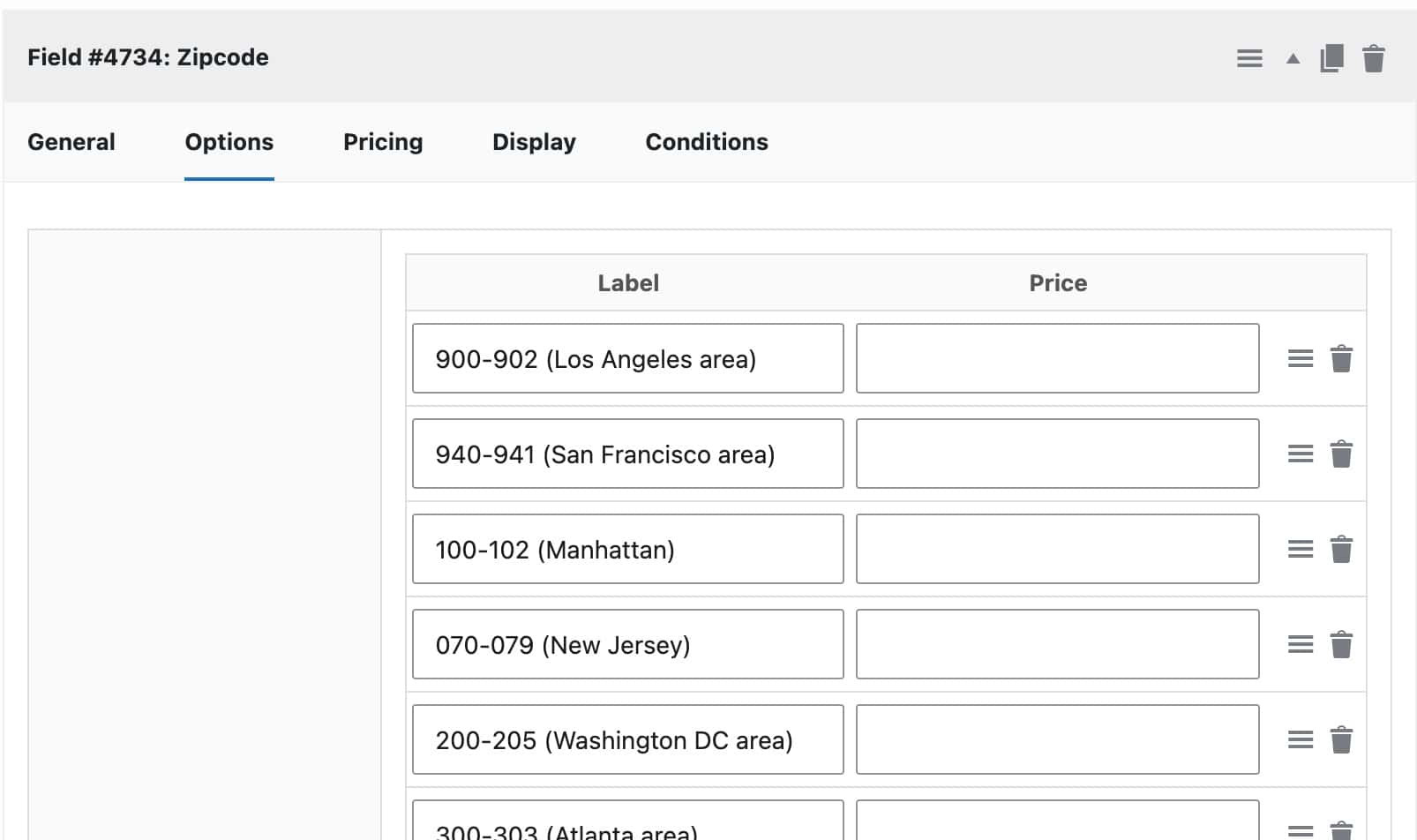The width and height of the screenshot is (1417, 840).
Task: Delete the 200-205 Washington DC area option
Action: 1341,739
